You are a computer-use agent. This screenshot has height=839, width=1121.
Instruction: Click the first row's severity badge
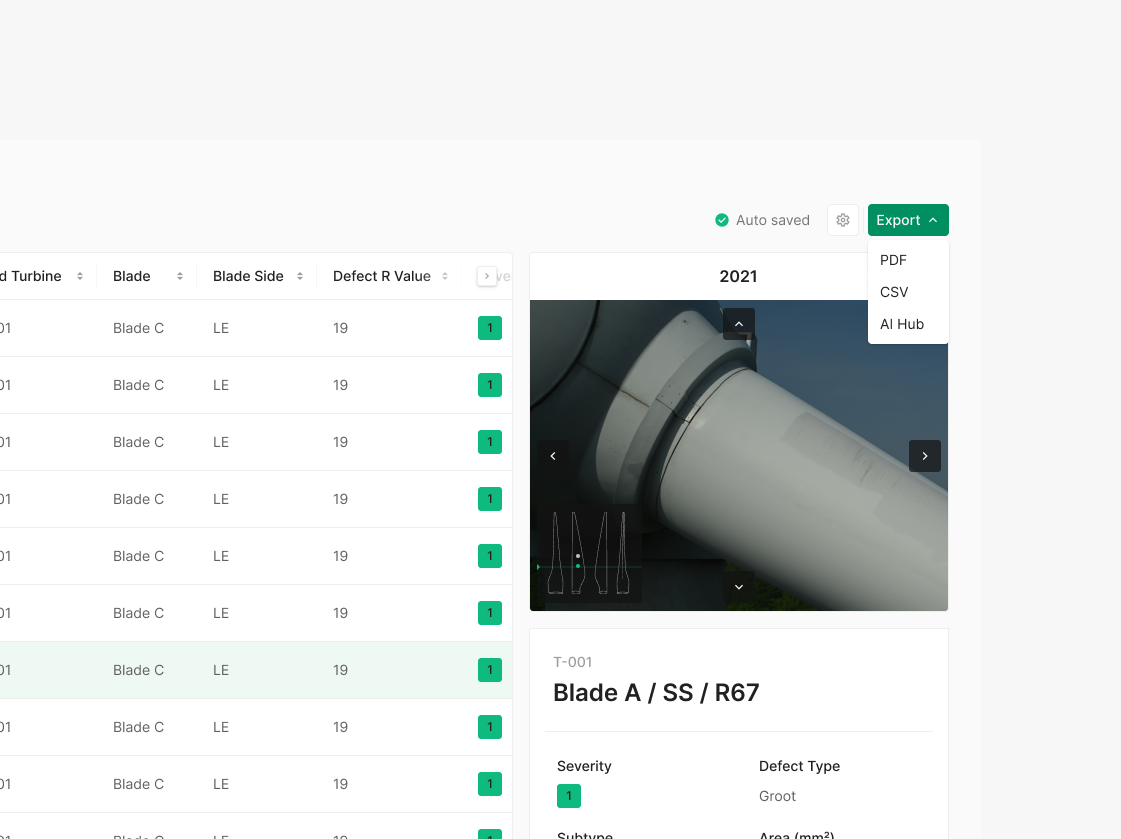coord(490,328)
